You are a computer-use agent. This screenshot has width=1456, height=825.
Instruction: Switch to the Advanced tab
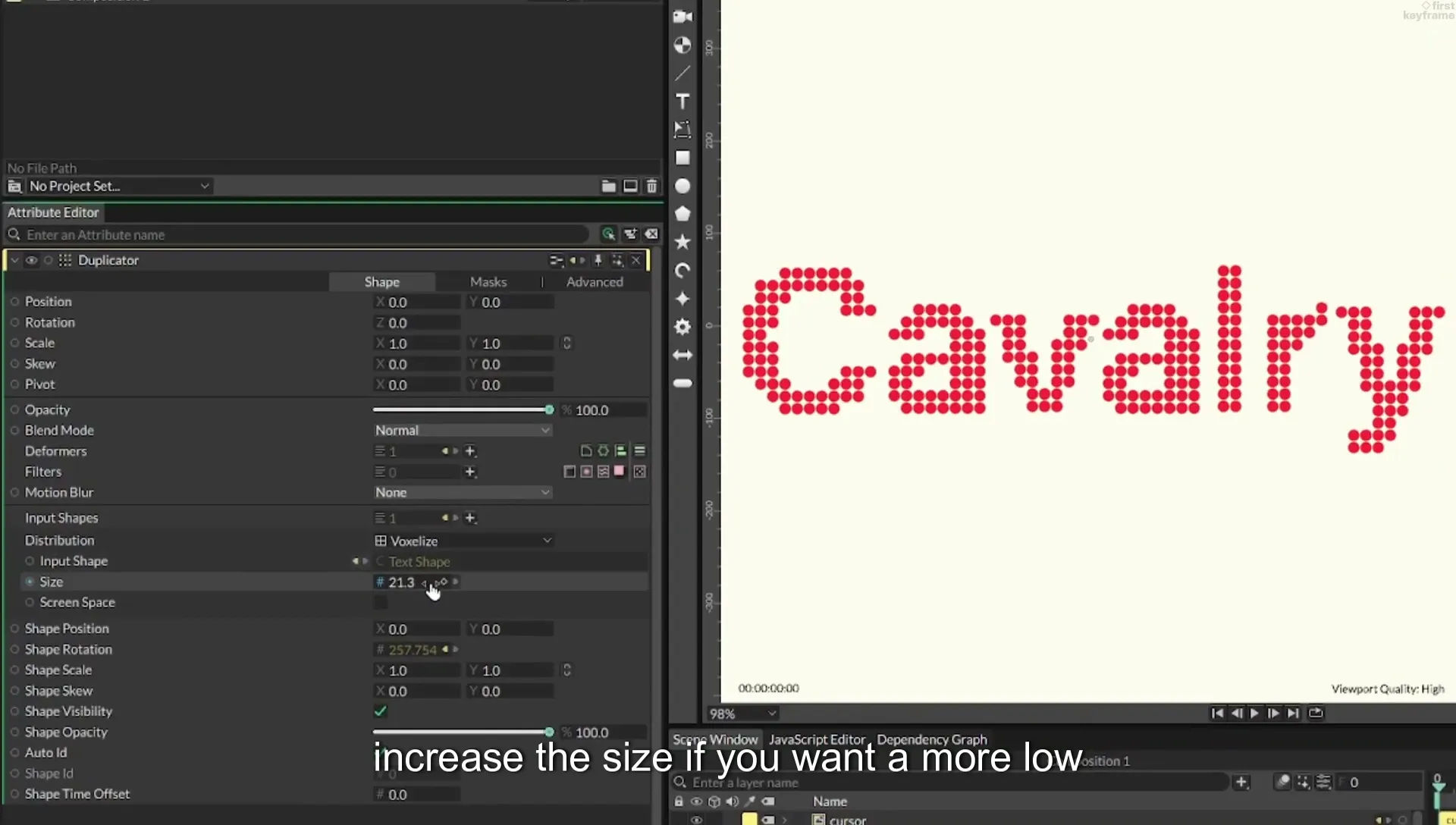click(x=595, y=281)
